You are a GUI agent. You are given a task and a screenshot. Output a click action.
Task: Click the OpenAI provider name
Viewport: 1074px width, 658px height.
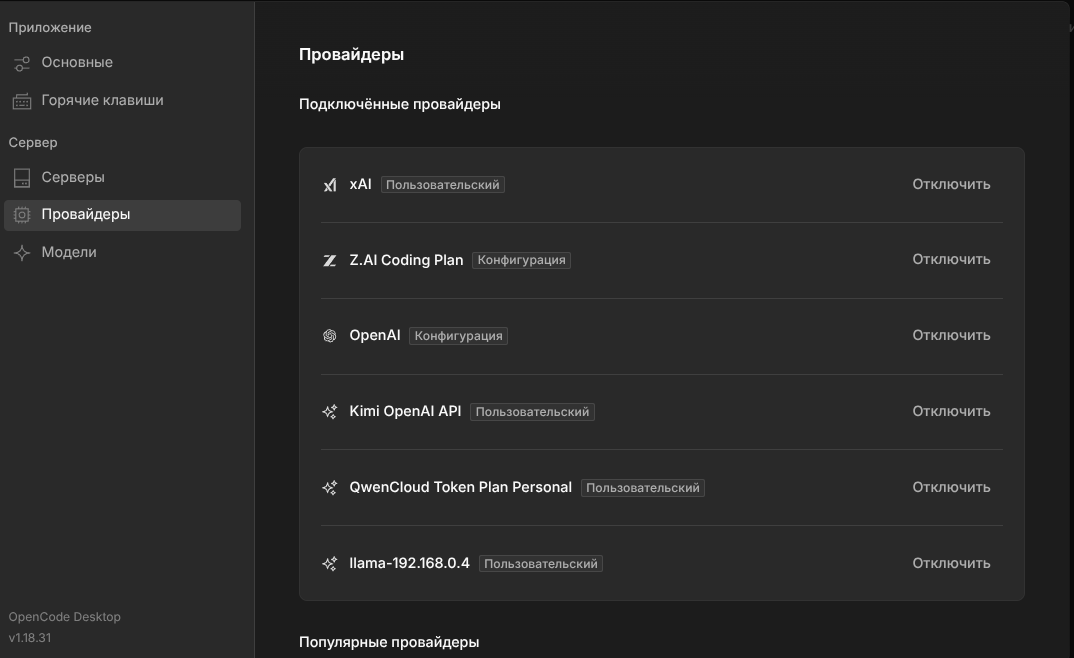(375, 336)
